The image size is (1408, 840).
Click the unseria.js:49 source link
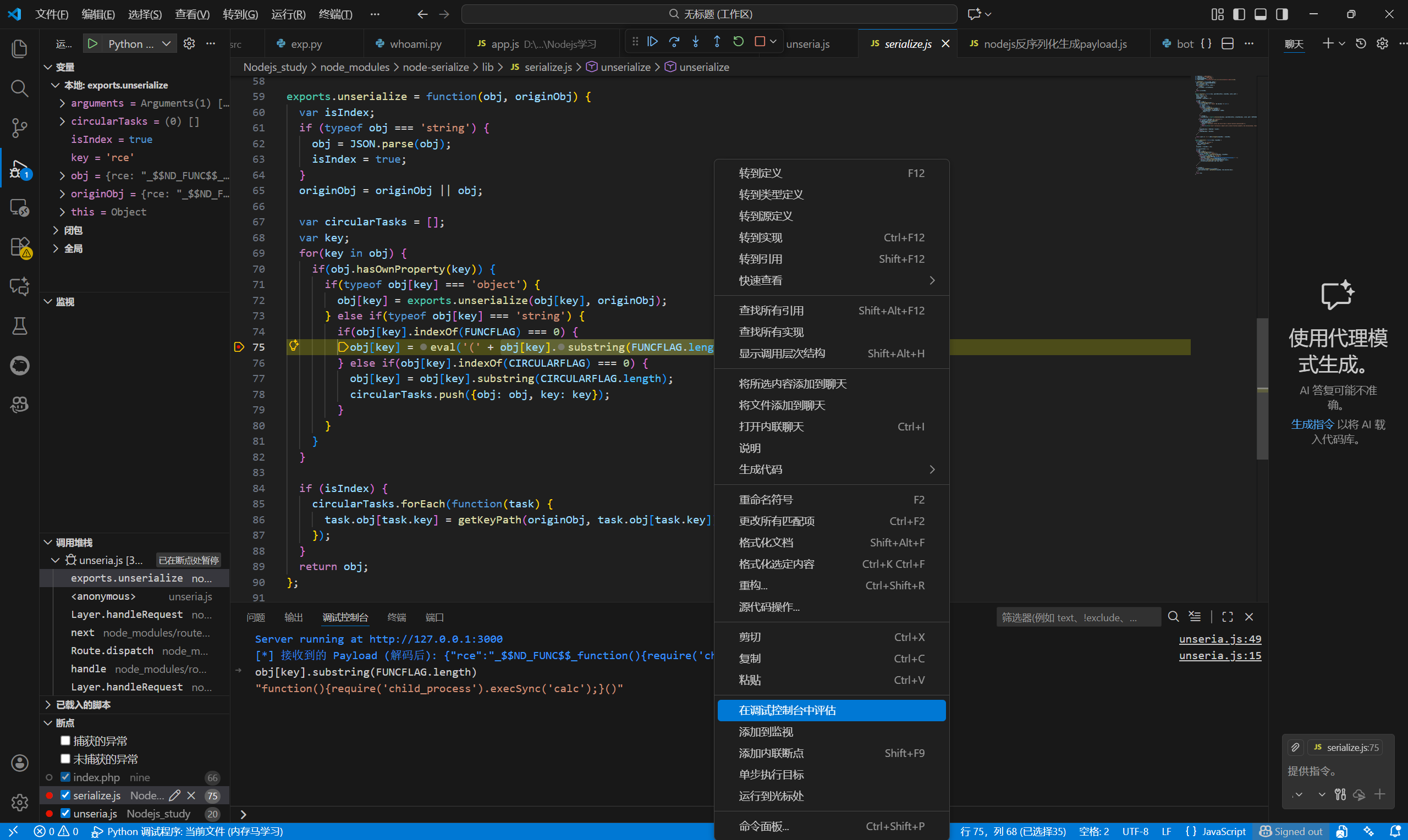pyautogui.click(x=1219, y=639)
